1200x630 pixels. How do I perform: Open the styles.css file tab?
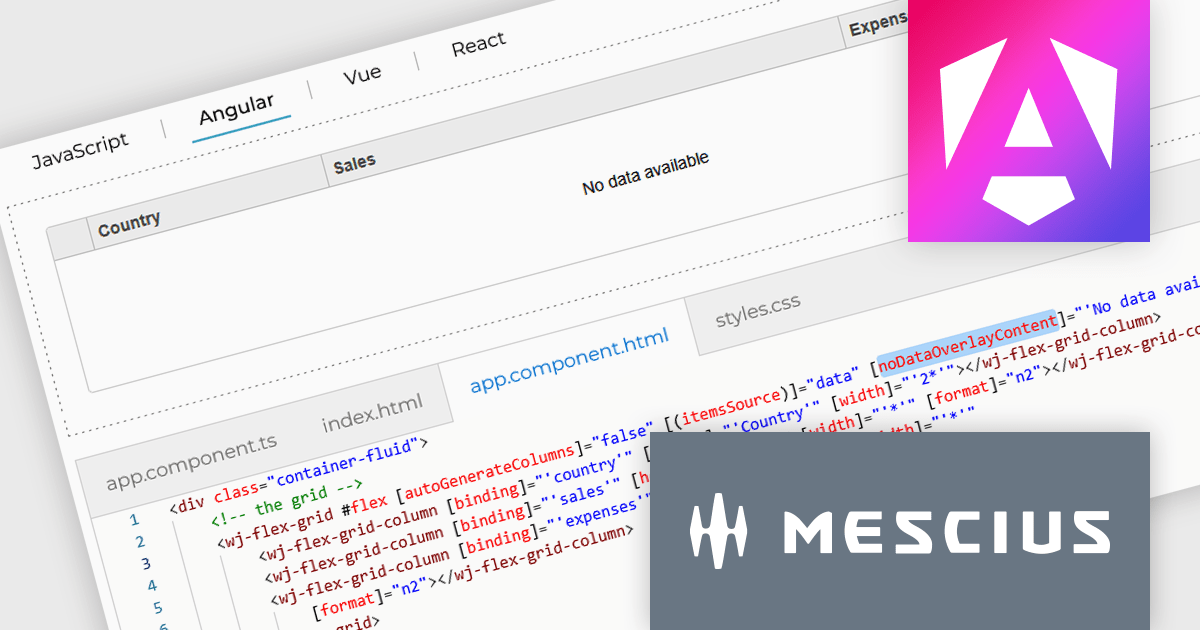click(x=758, y=311)
